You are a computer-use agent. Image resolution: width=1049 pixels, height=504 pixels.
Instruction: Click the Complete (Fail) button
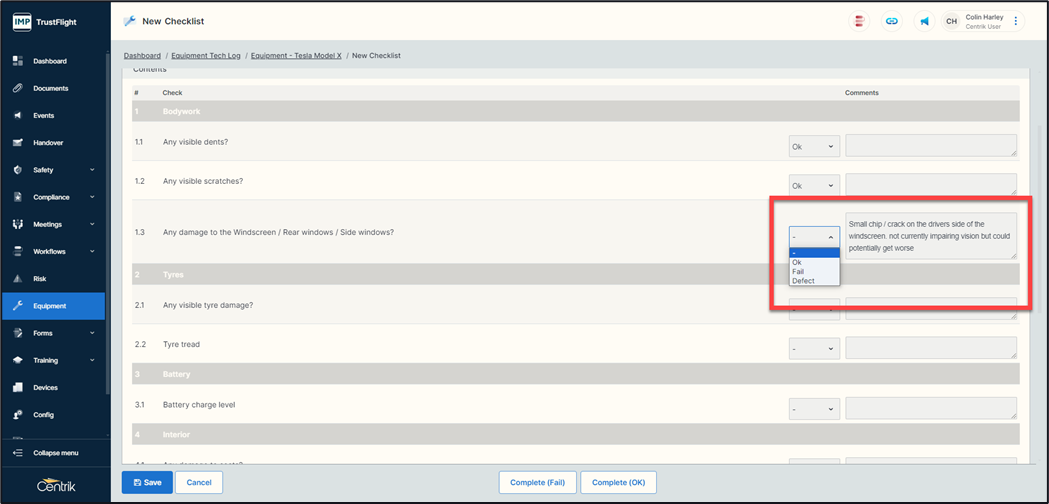[x=537, y=482]
